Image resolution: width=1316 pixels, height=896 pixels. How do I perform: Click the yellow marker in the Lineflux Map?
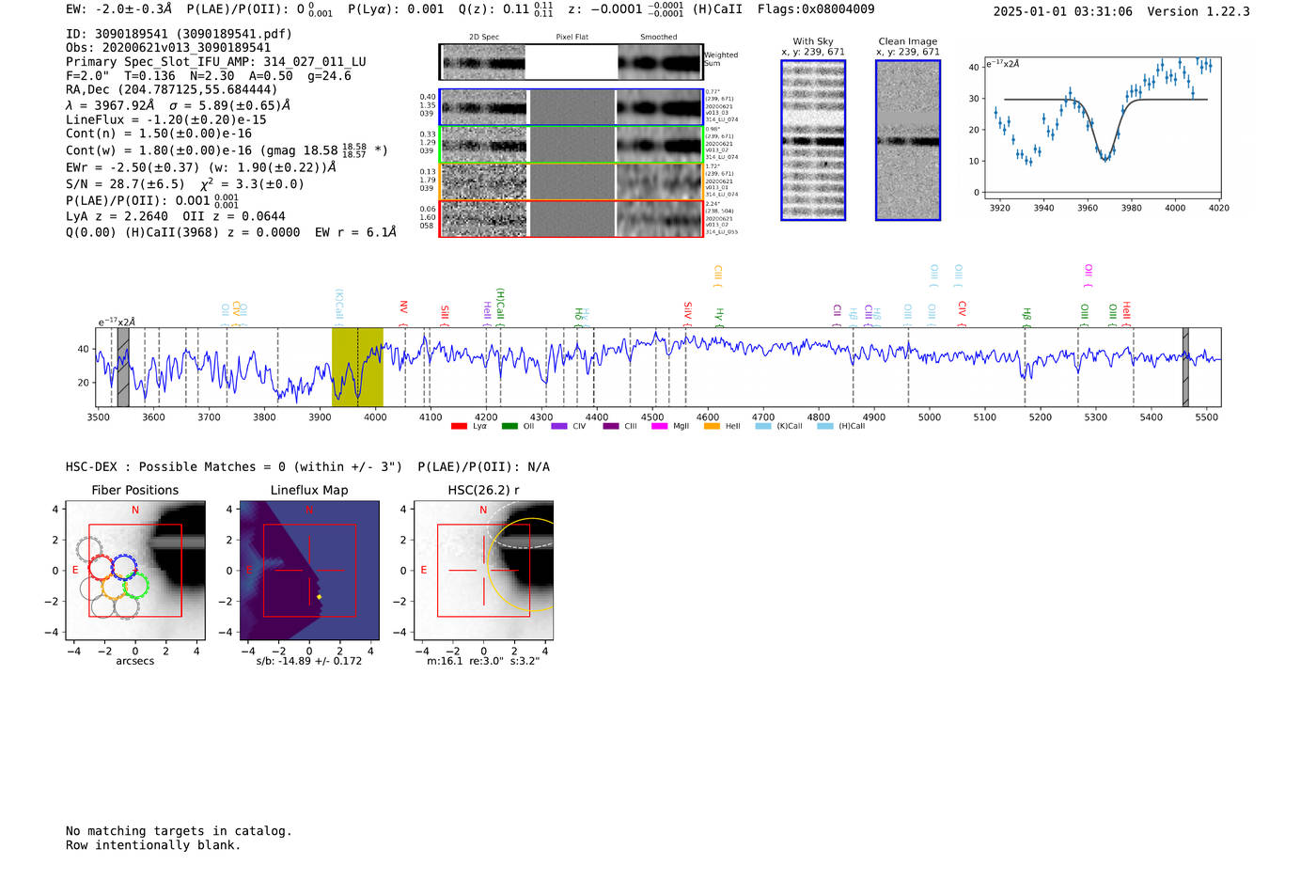point(320,597)
